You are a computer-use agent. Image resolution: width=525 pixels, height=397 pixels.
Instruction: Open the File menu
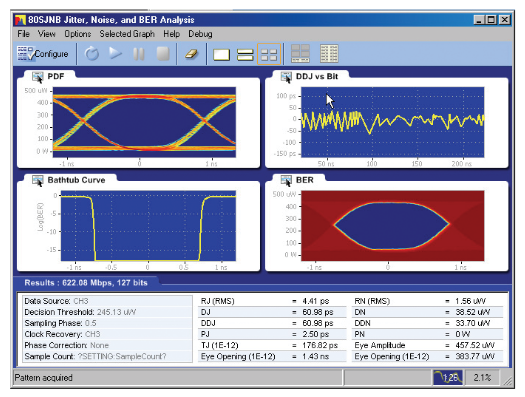[23, 34]
